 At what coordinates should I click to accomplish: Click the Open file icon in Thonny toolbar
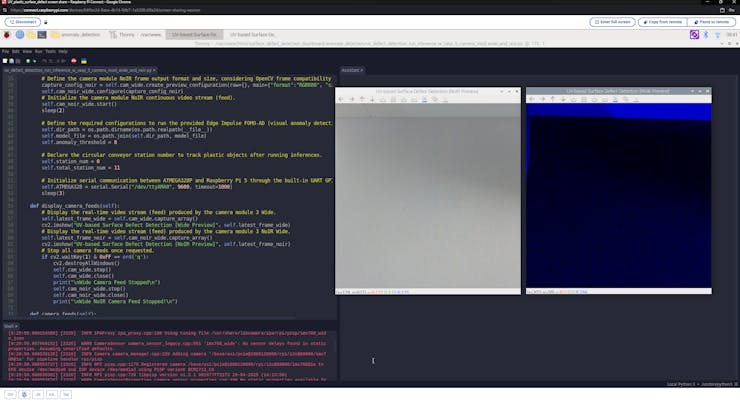[12, 61]
